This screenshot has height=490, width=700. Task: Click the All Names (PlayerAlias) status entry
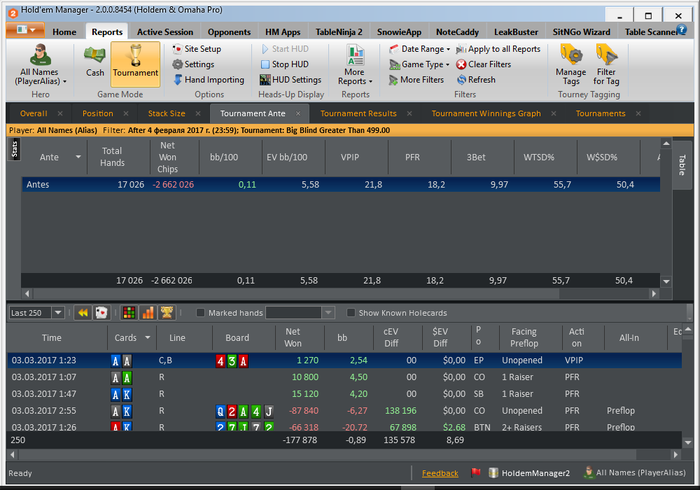(634, 472)
